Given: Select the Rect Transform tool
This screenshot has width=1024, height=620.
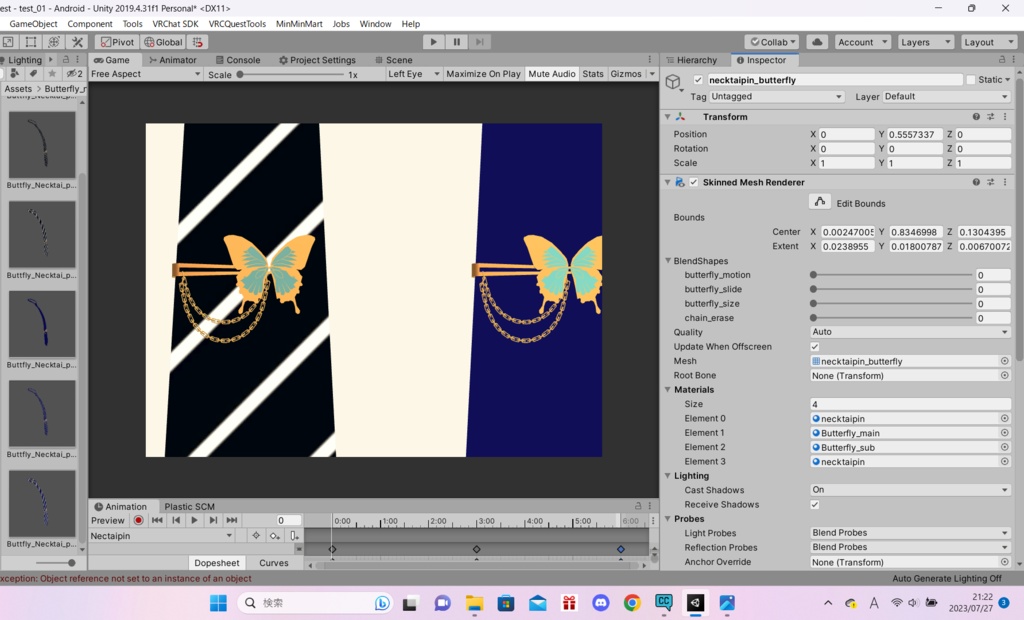Looking at the screenshot, I should pos(31,42).
